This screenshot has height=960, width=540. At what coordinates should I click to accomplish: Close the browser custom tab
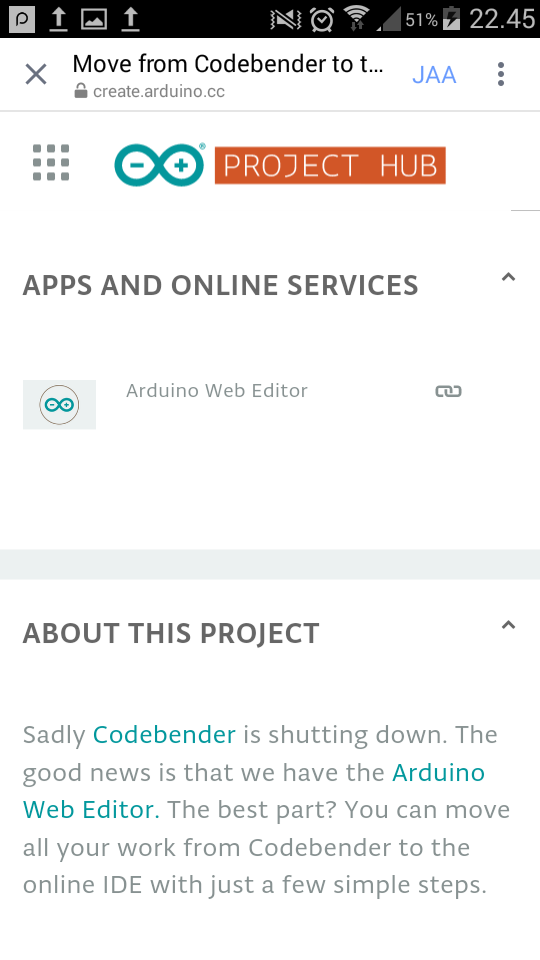36,75
